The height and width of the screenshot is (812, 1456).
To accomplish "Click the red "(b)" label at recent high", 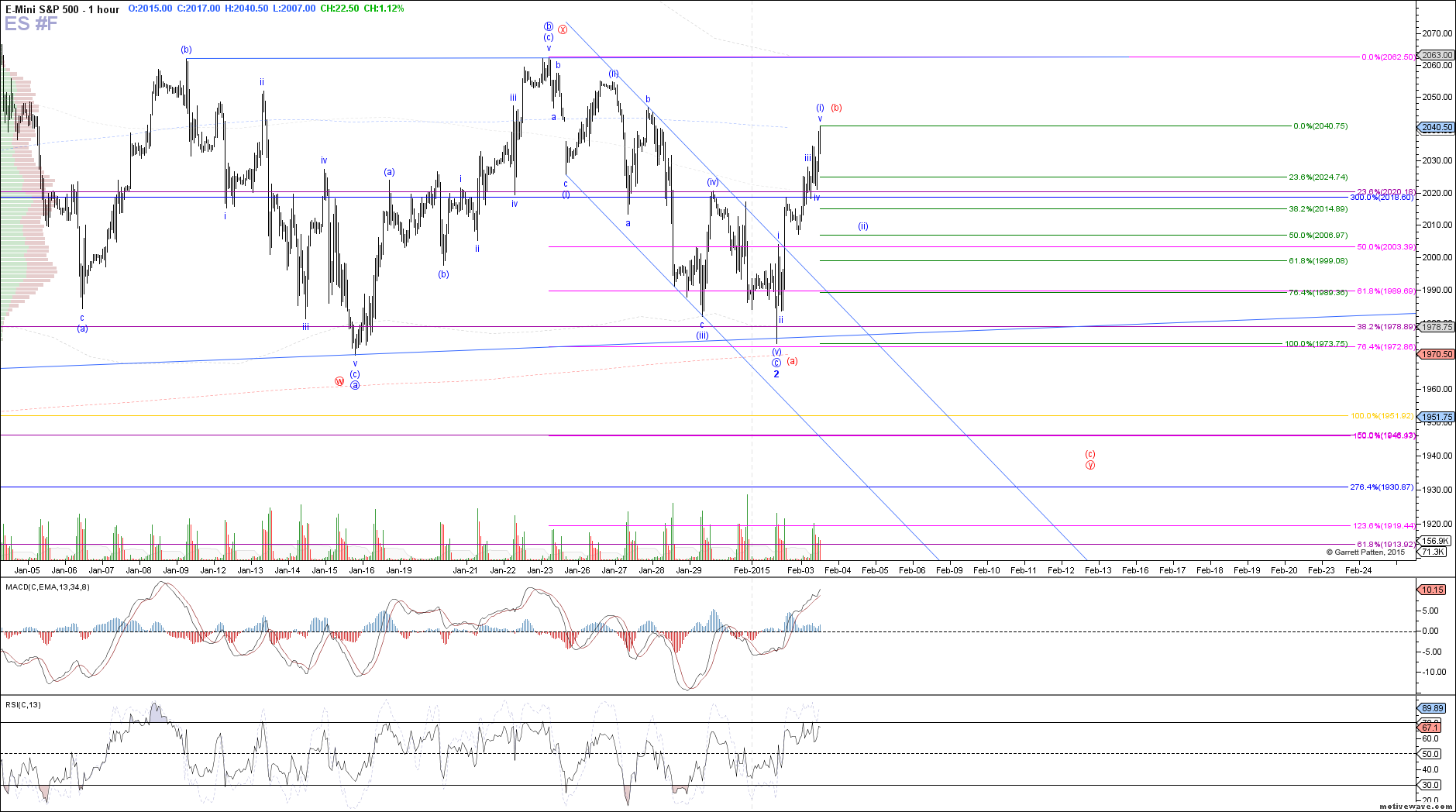I will (x=836, y=108).
